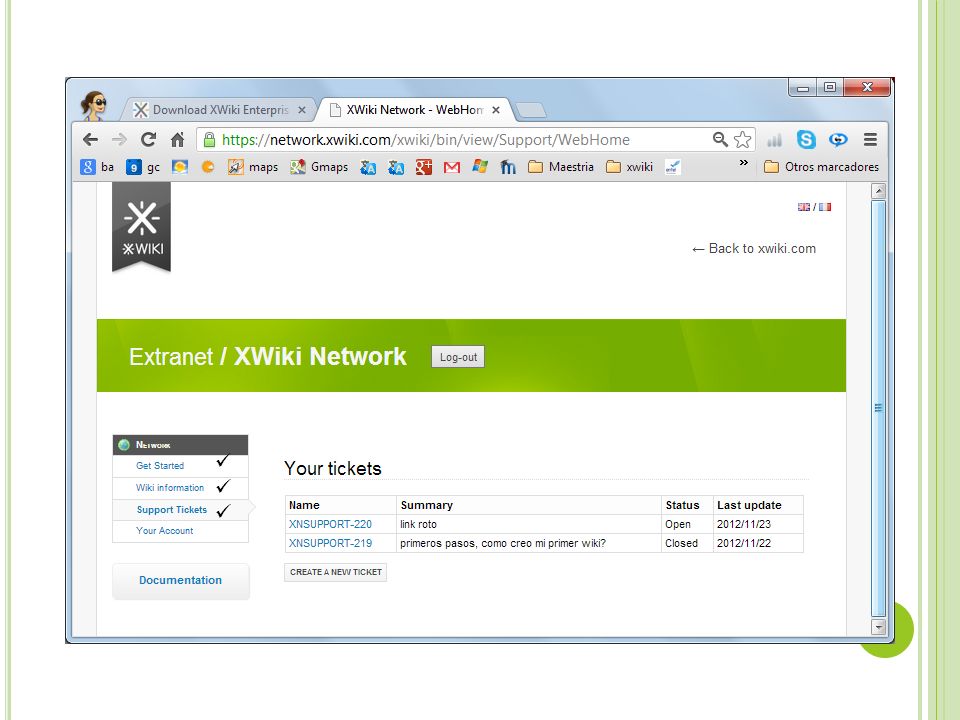Click the blue chat bubble extension icon
960x720 pixels.
coord(838,140)
